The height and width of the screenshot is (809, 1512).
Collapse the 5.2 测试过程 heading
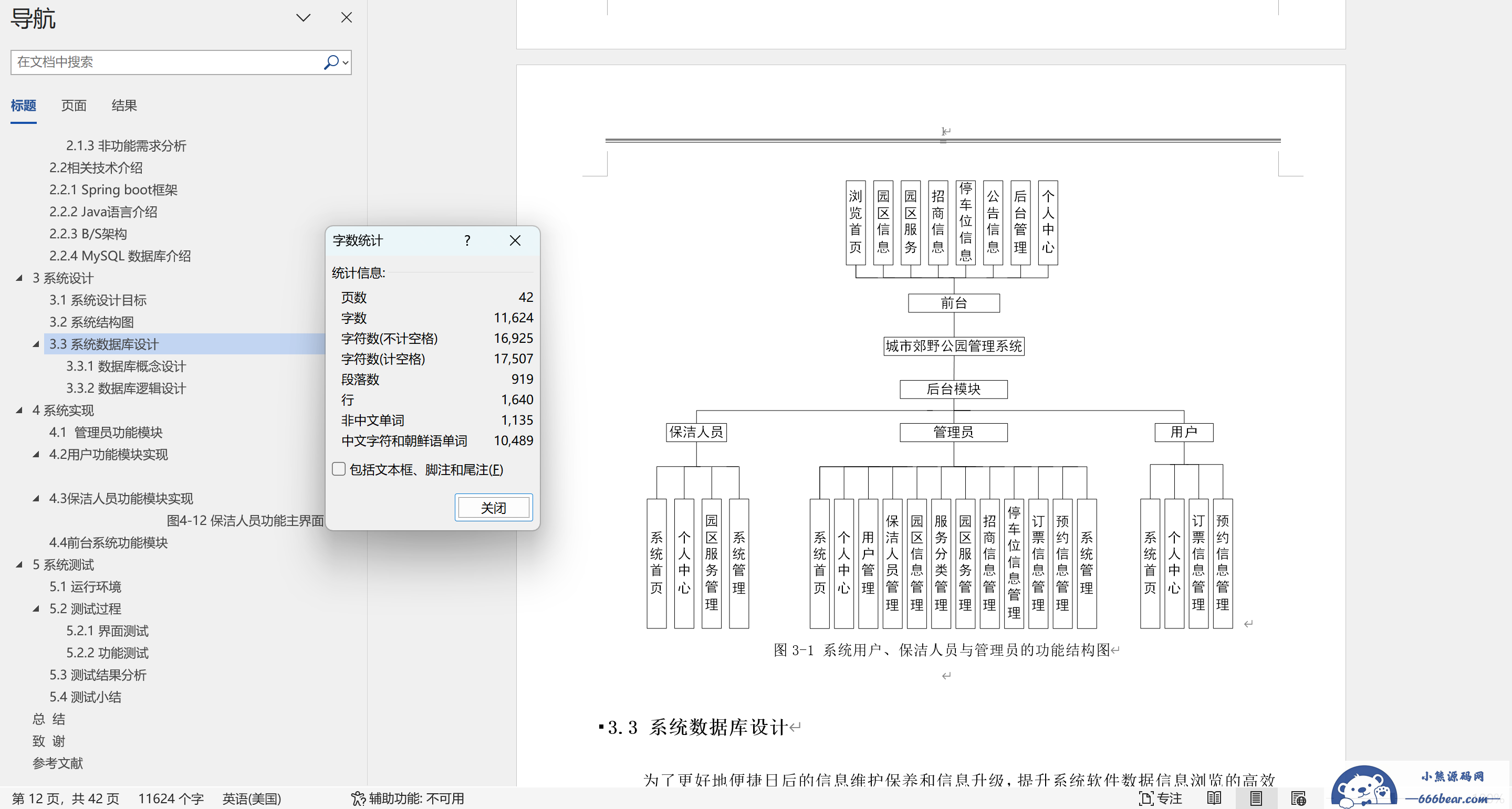click(36, 609)
